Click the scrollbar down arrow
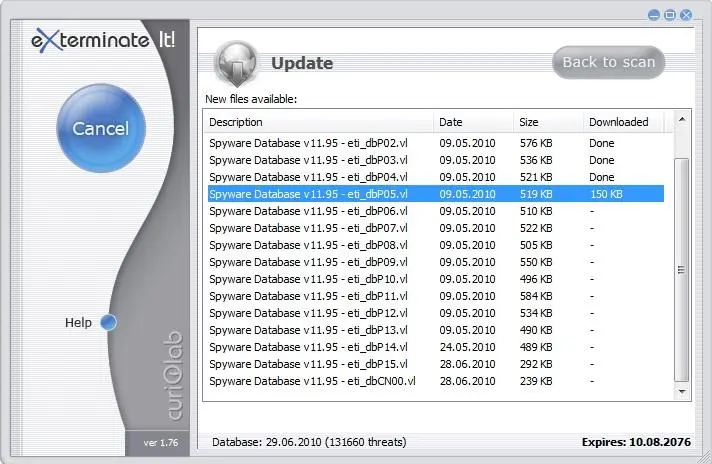This screenshot has width=712, height=464. [x=682, y=391]
